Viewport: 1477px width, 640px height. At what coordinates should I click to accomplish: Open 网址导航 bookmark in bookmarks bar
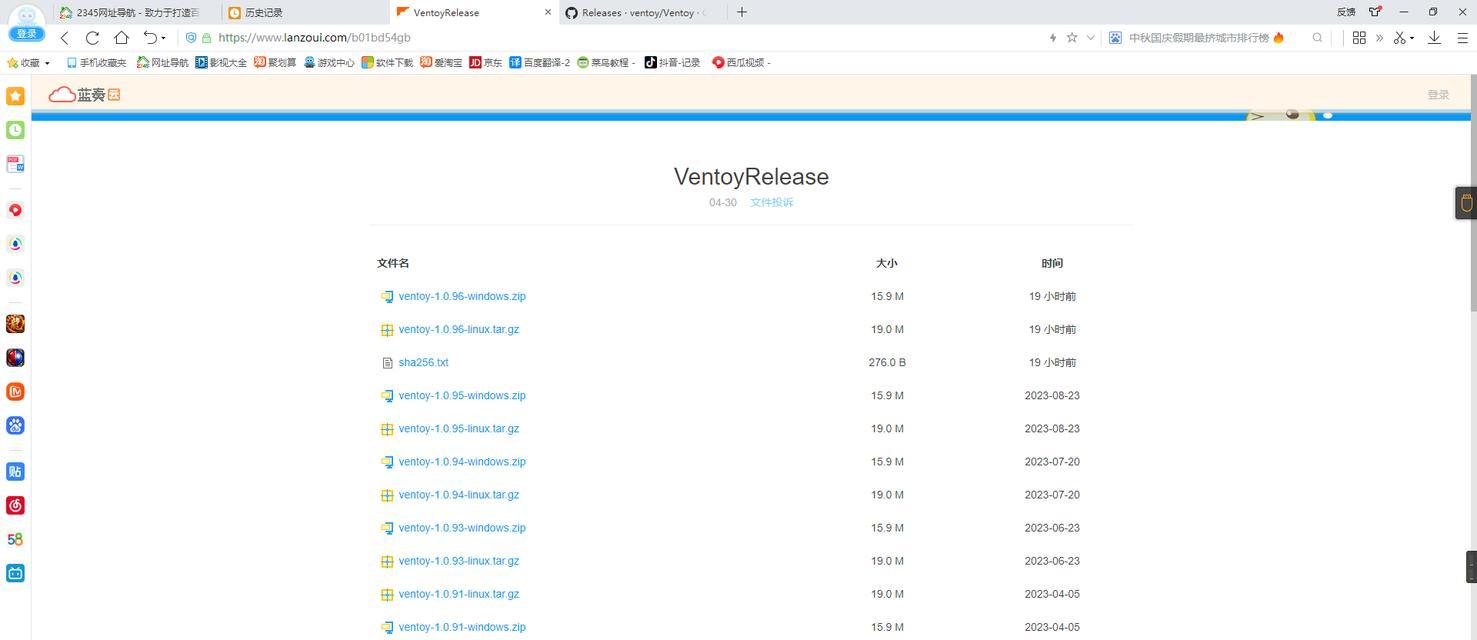pyautogui.click(x=162, y=63)
